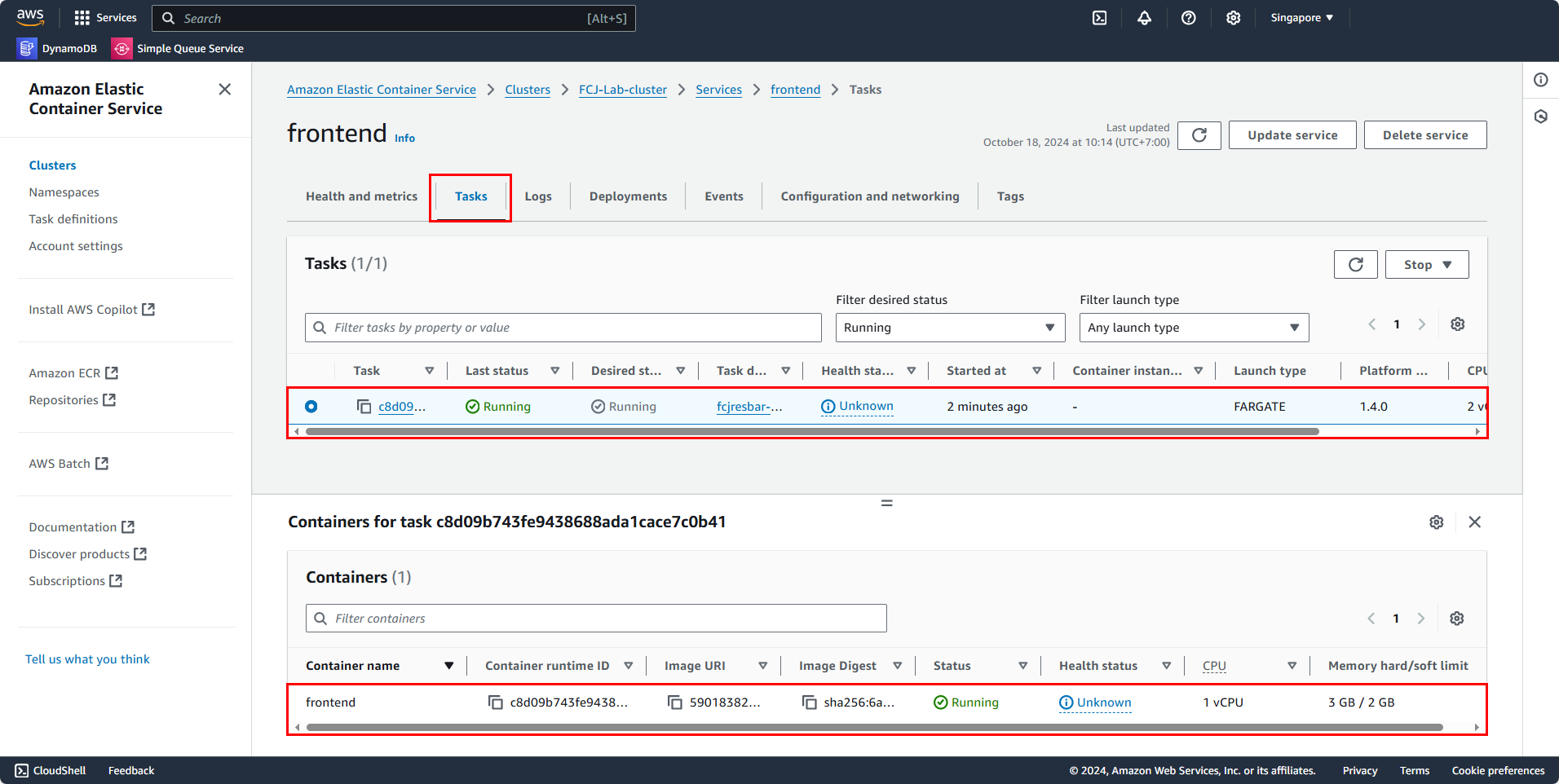Screen dimensions: 1559x784
Task: Switch to the Logs tab
Action: [538, 196]
